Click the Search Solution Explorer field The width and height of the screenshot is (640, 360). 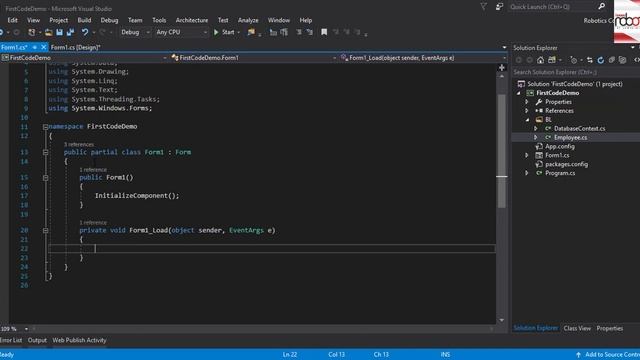click(575, 72)
